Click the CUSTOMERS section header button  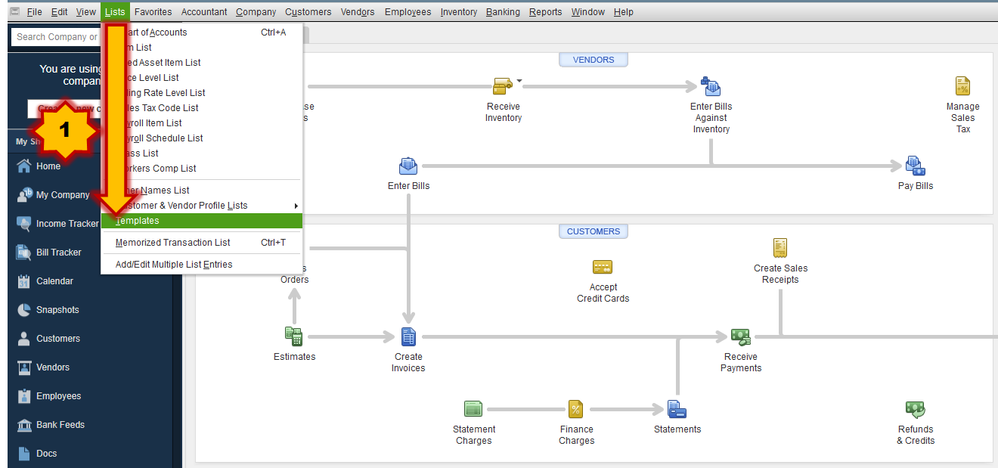pyautogui.click(x=593, y=231)
